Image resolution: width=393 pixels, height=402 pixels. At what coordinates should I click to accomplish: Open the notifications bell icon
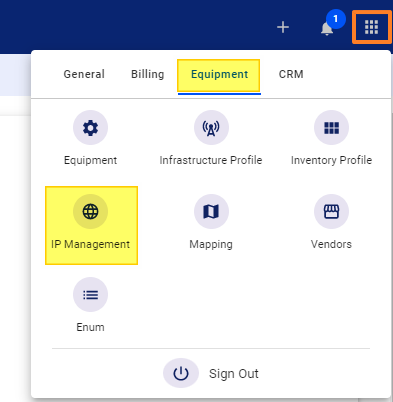327,29
